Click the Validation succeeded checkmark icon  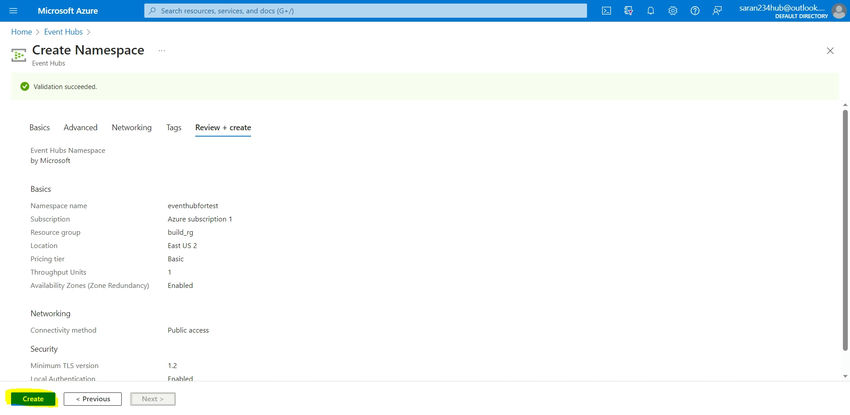[x=24, y=86]
